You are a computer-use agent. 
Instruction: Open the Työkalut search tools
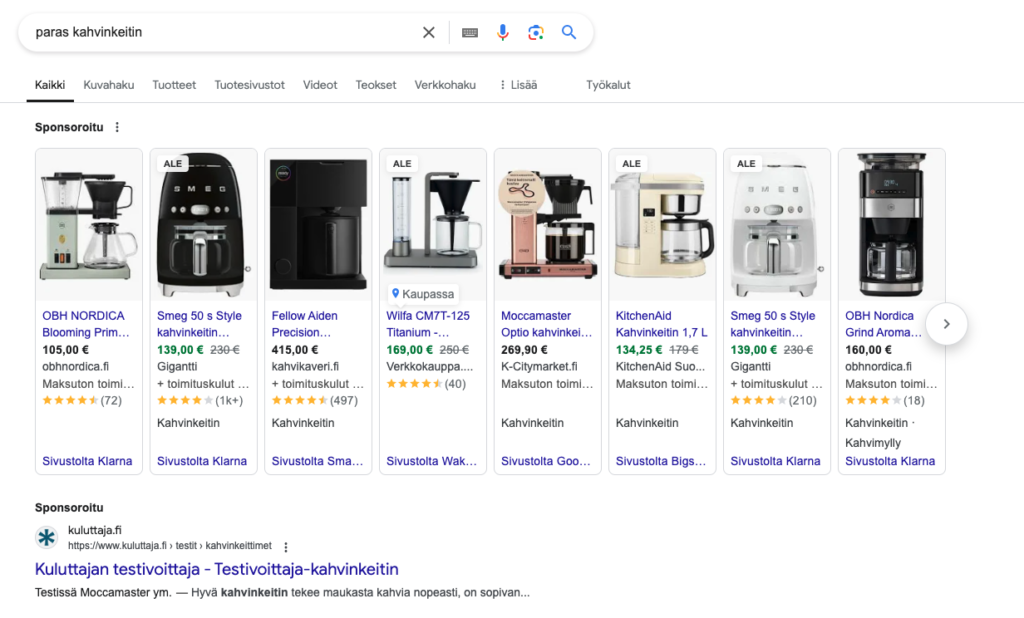608,85
